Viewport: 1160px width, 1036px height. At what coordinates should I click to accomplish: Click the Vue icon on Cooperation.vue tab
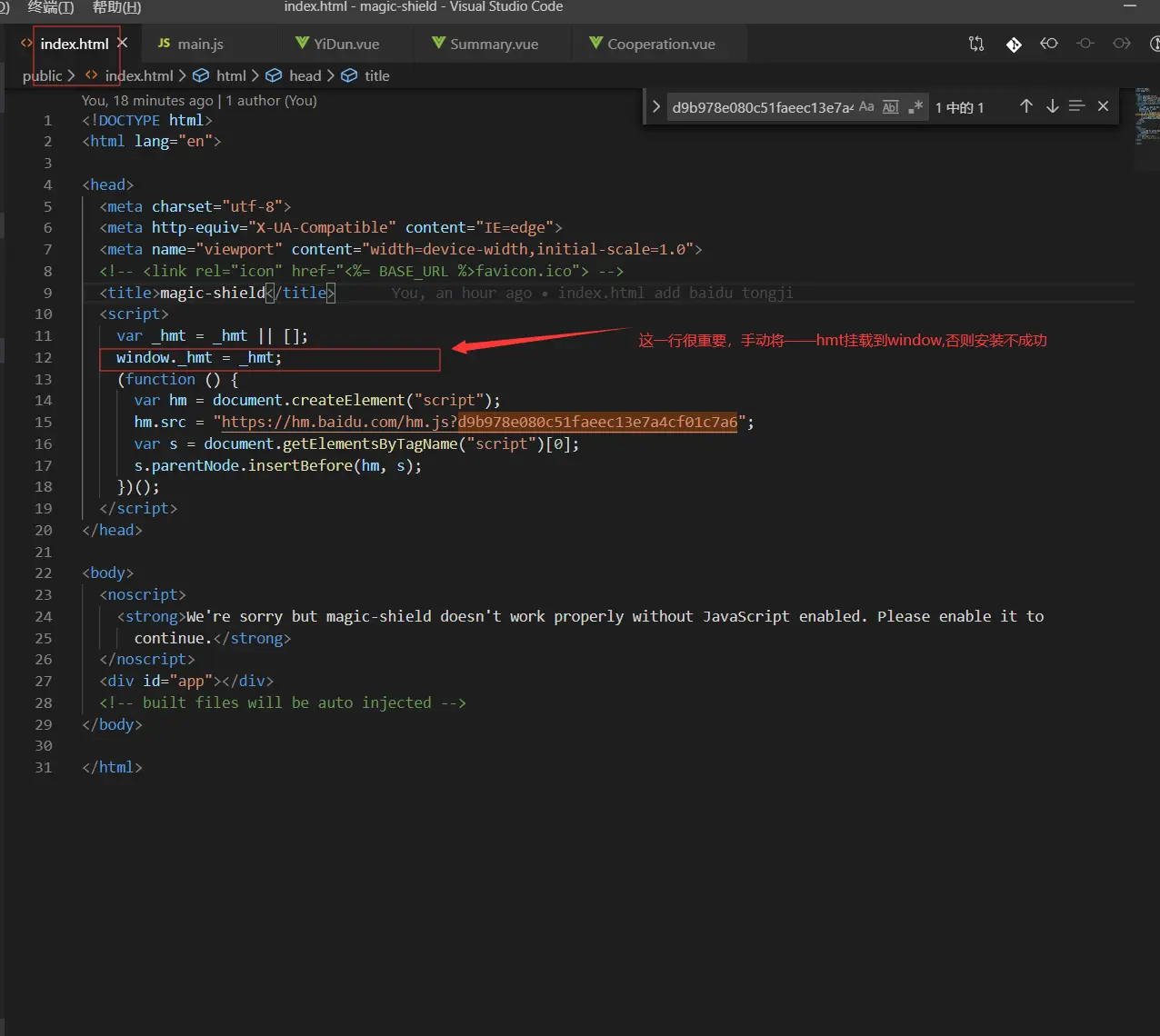(x=596, y=43)
